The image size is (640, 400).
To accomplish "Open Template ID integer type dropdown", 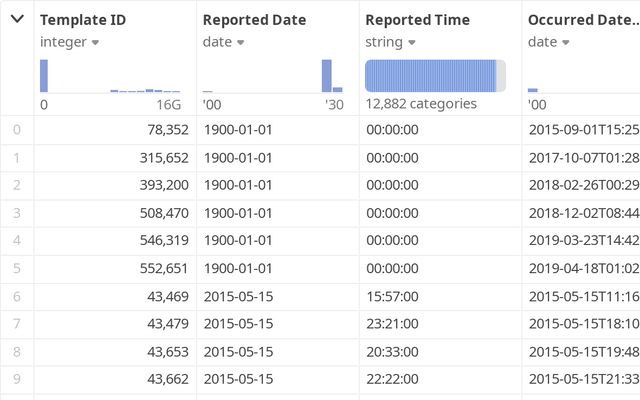I will [x=95, y=42].
